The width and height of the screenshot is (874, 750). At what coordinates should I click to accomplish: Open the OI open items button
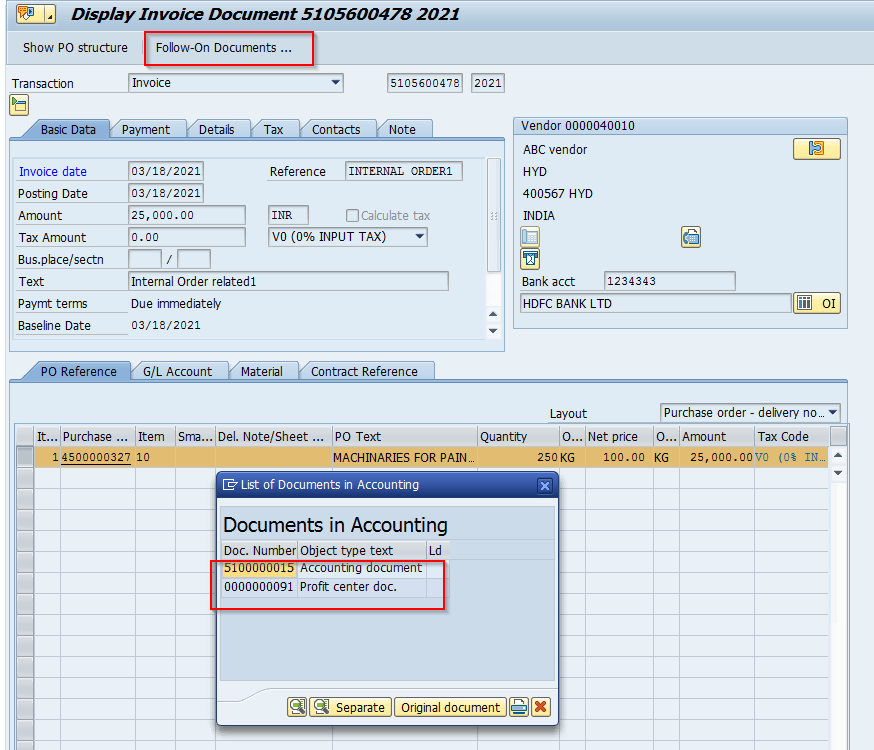(816, 304)
